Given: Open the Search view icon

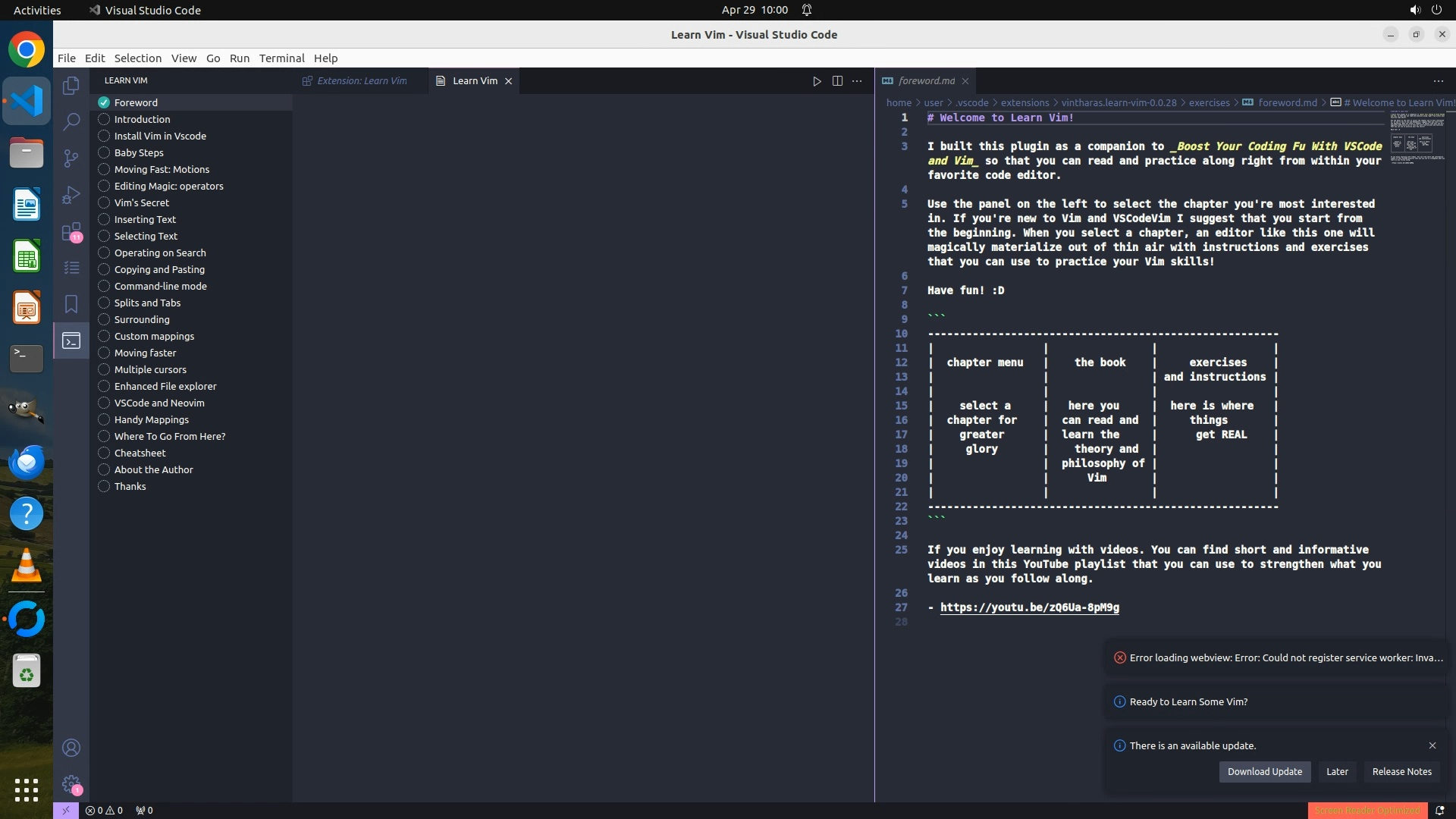Looking at the screenshot, I should click(71, 121).
